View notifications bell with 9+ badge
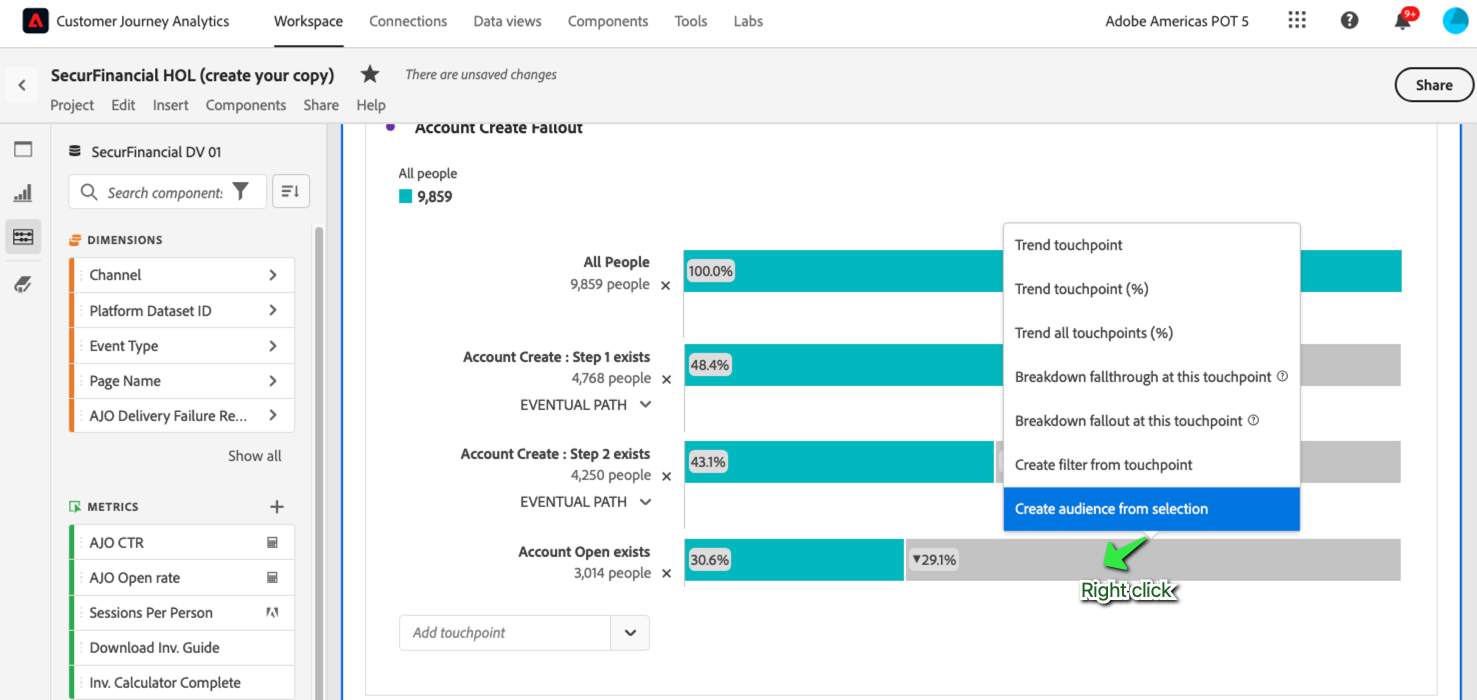This screenshot has width=1477, height=700. click(1404, 20)
